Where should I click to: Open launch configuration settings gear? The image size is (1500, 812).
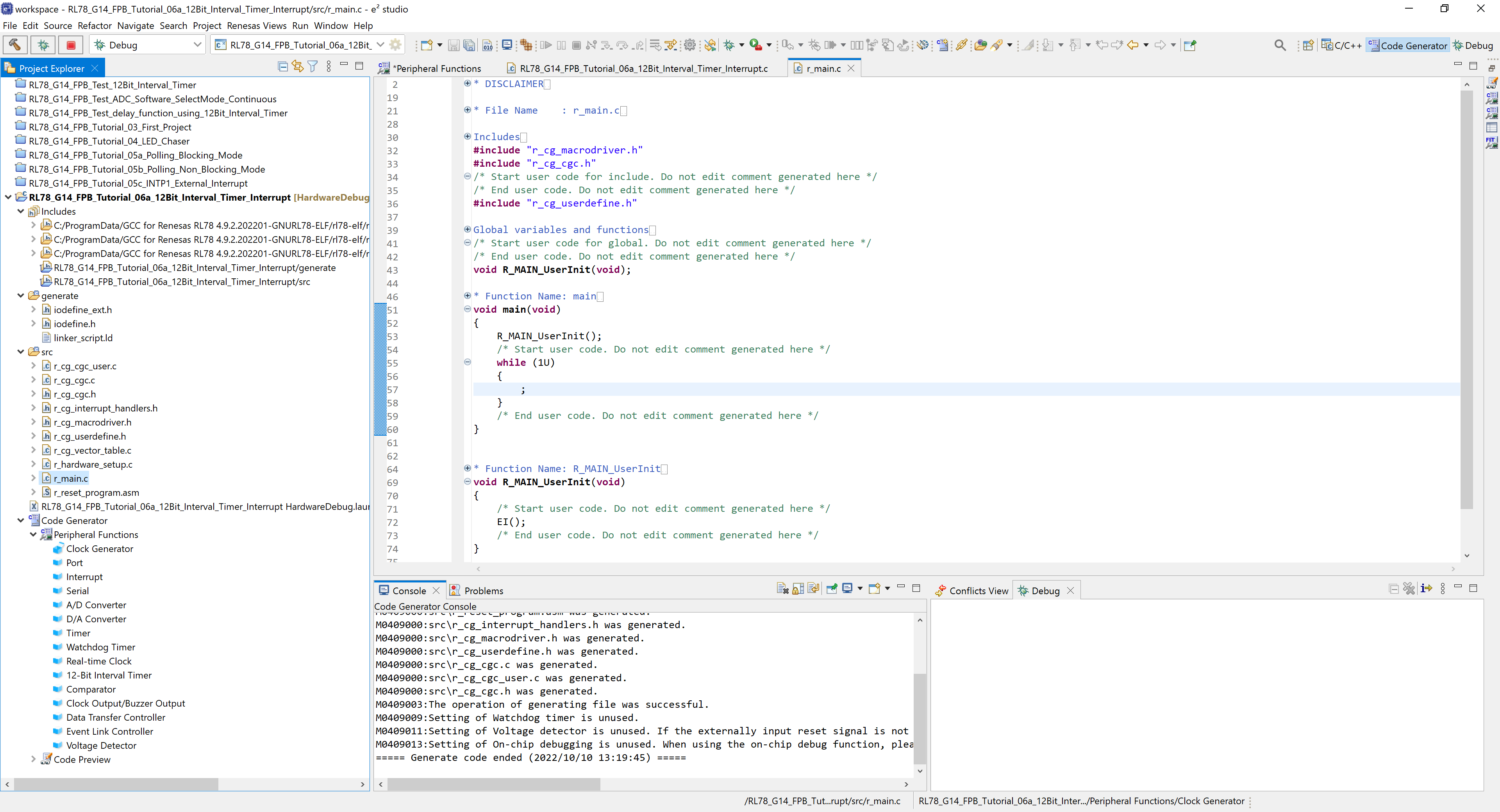395,45
